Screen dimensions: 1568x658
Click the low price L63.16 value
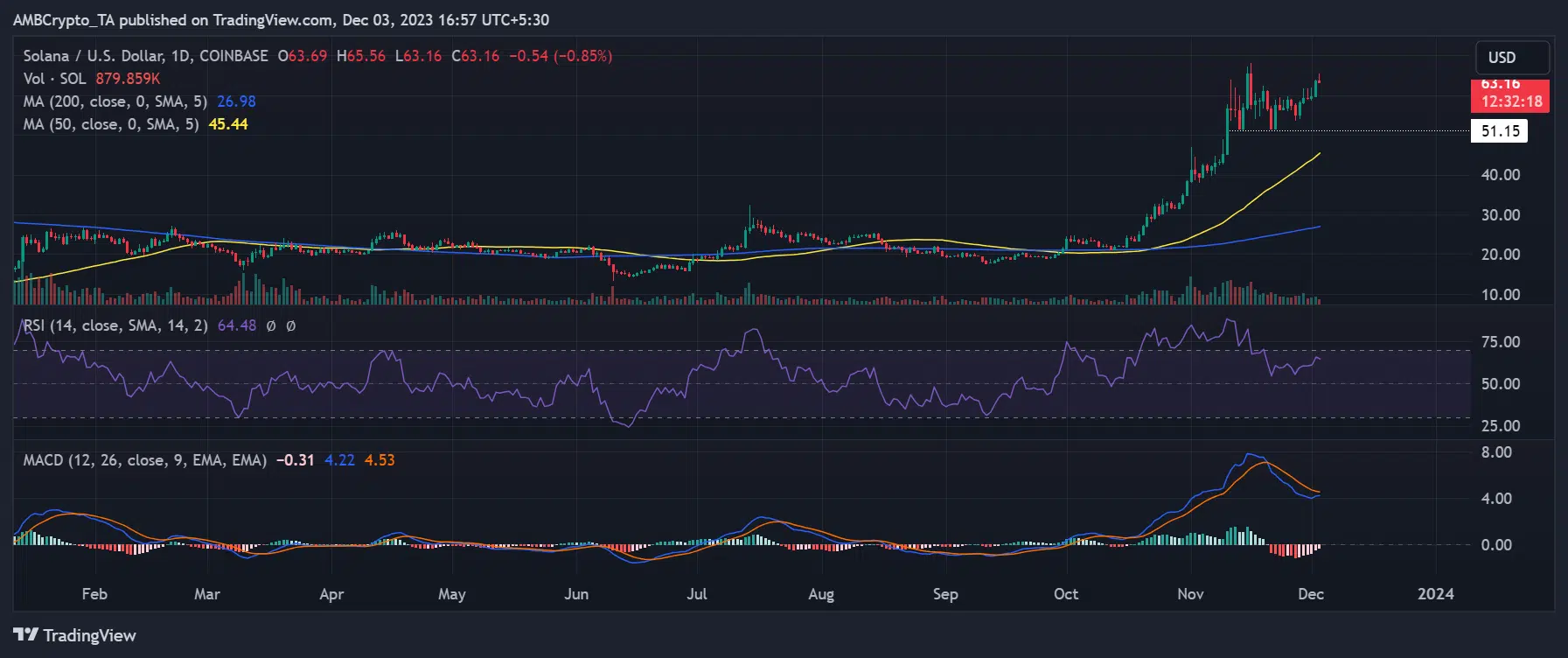pos(418,56)
